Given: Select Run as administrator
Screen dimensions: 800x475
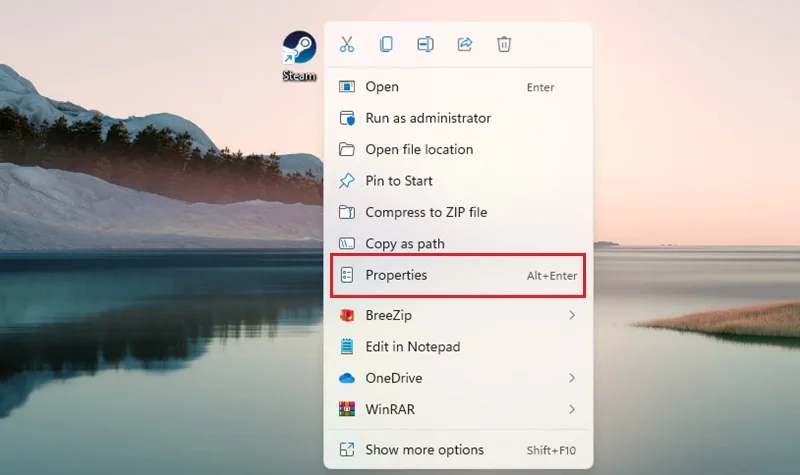Looking at the screenshot, I should pyautogui.click(x=458, y=118).
